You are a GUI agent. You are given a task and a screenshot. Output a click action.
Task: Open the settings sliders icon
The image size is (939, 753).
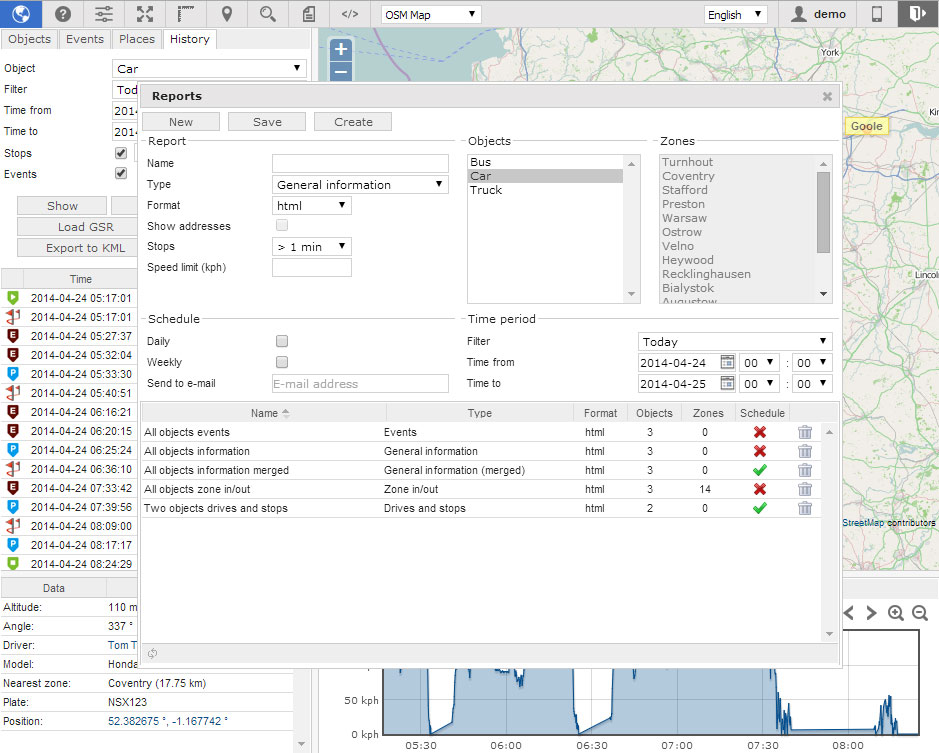pos(104,14)
